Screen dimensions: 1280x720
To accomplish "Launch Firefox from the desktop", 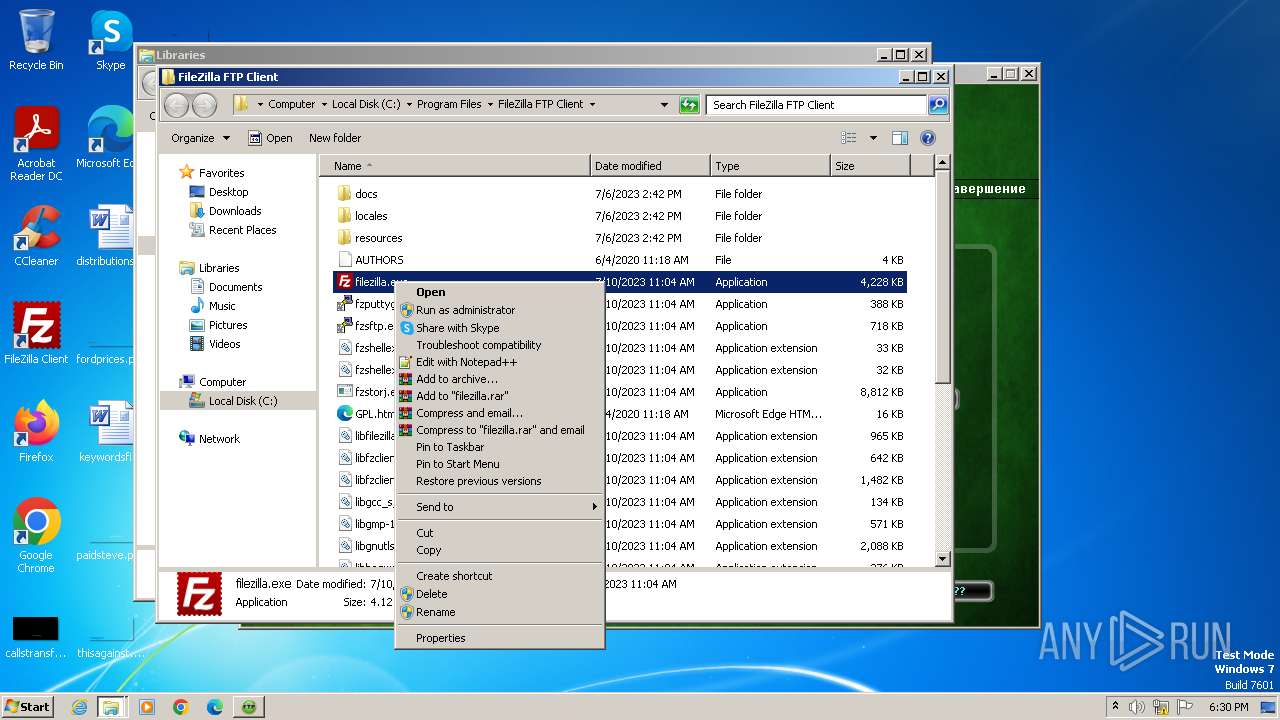I will [36, 432].
